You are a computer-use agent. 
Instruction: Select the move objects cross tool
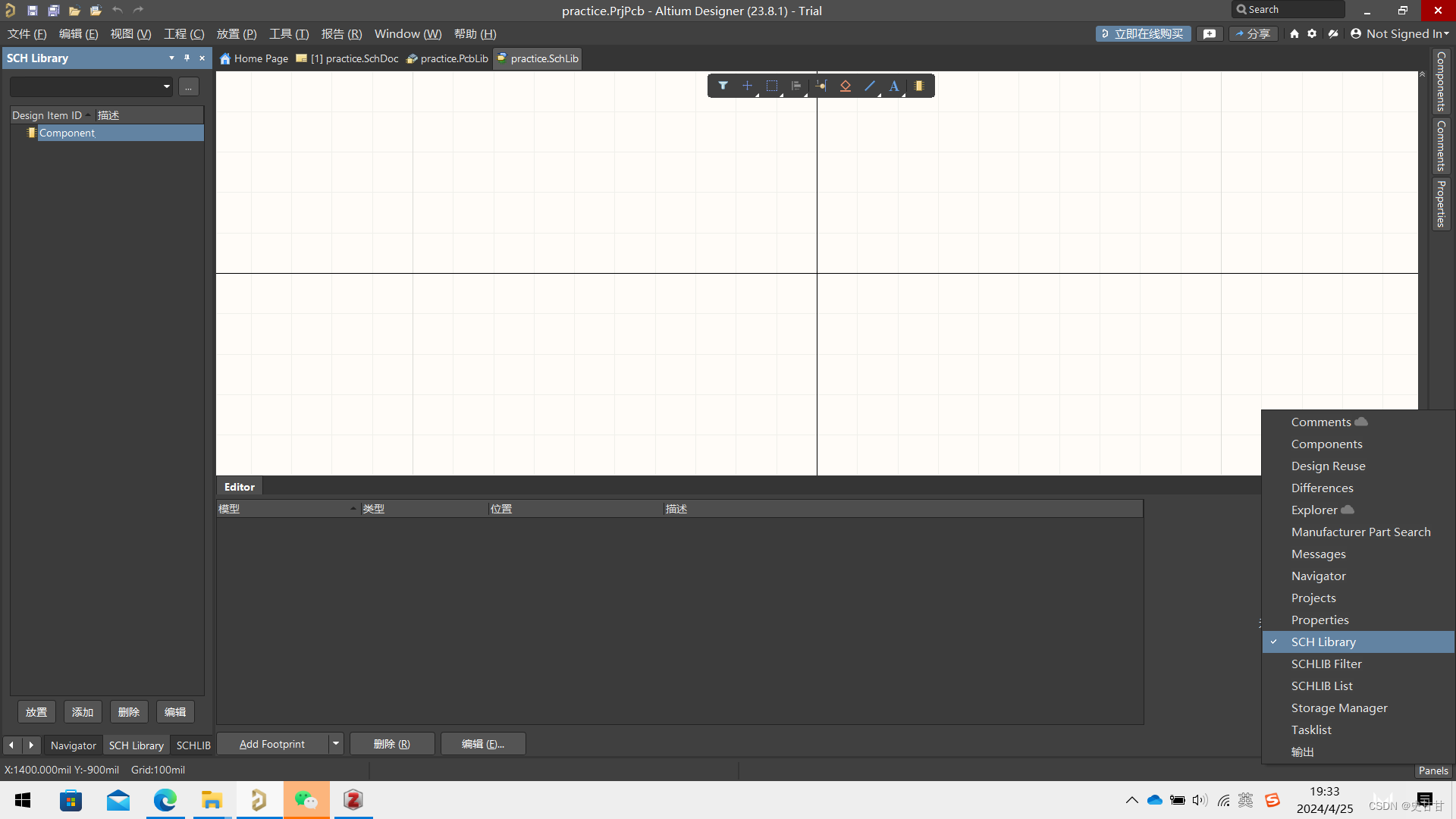[x=747, y=86]
